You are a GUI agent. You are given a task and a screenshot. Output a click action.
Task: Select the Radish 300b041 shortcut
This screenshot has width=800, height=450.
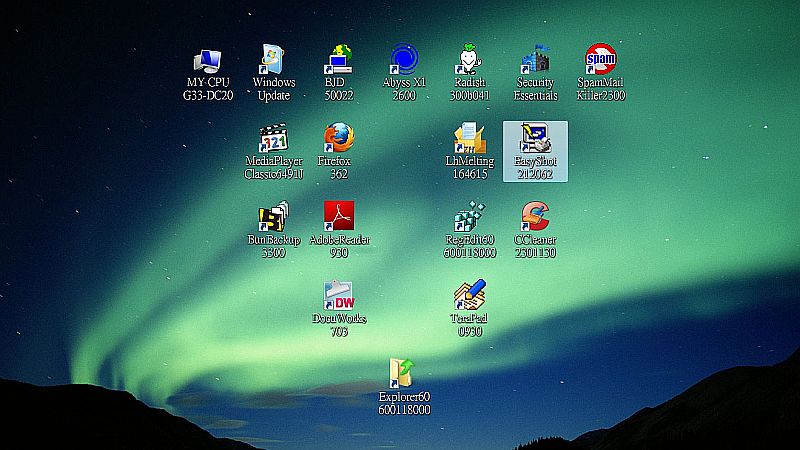pyautogui.click(x=469, y=61)
